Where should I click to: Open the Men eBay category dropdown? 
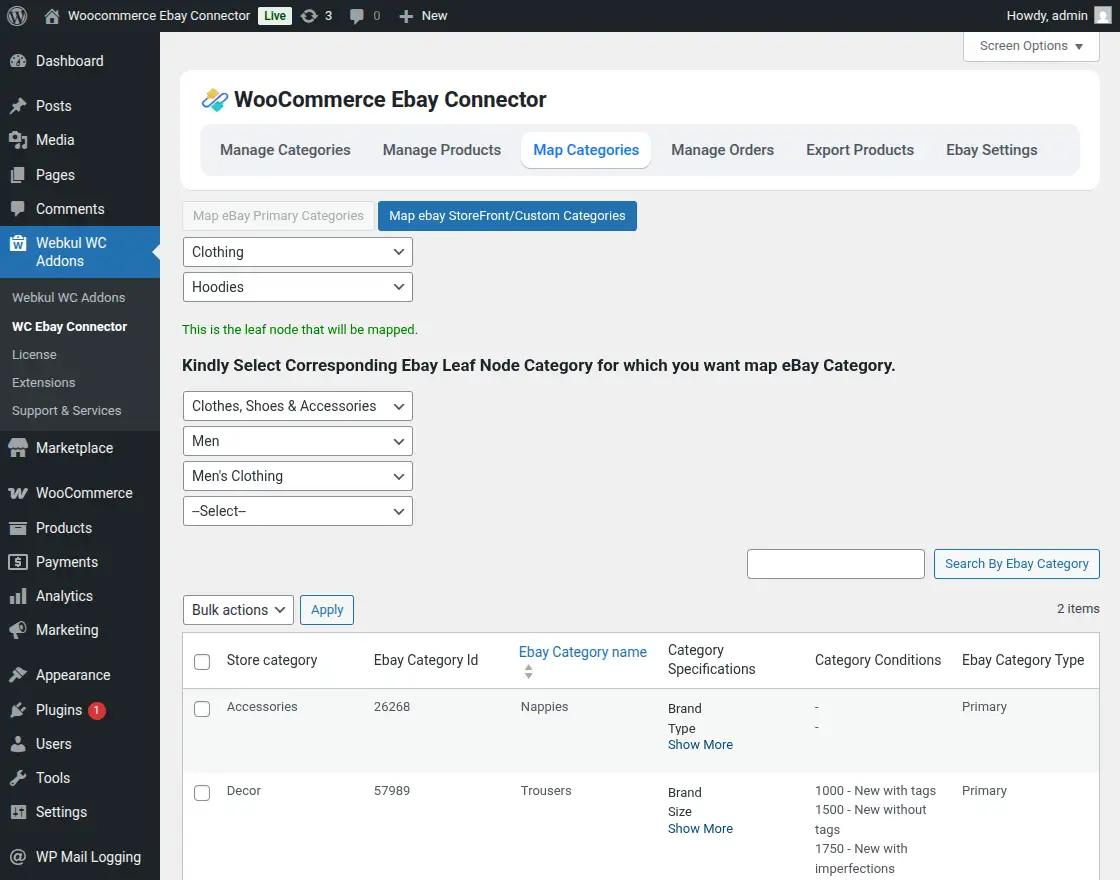298,441
